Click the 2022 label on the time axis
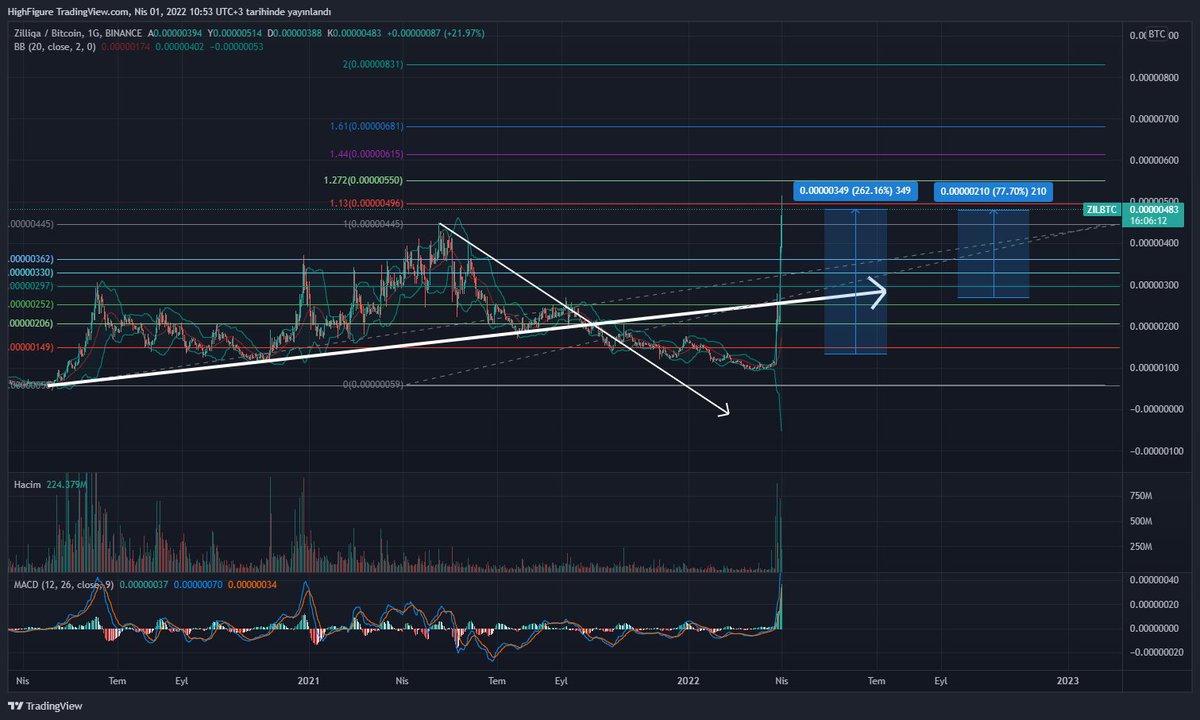1200x720 pixels. click(x=688, y=680)
